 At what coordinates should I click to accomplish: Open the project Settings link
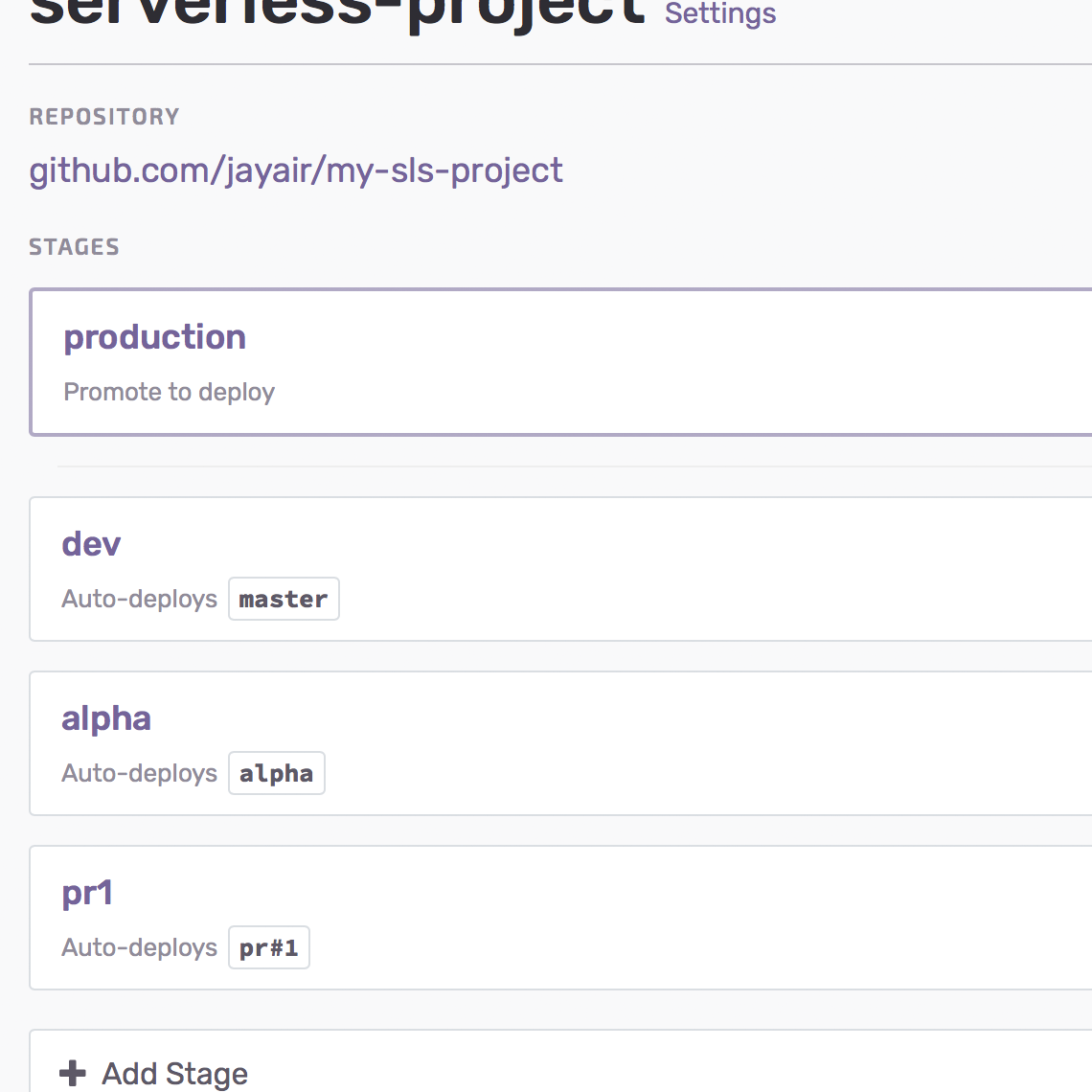[x=720, y=13]
